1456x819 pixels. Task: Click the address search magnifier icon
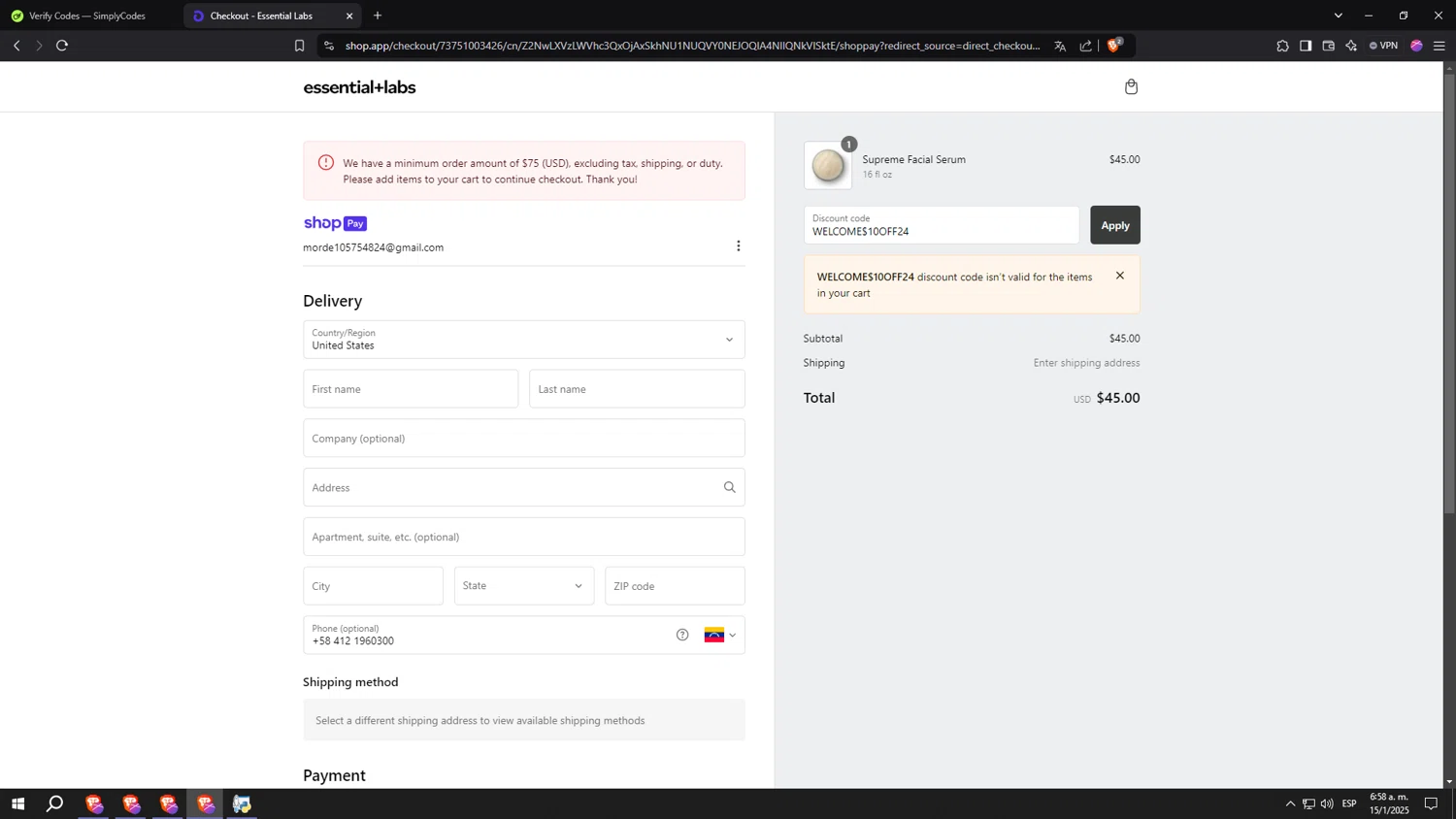pyautogui.click(x=729, y=487)
